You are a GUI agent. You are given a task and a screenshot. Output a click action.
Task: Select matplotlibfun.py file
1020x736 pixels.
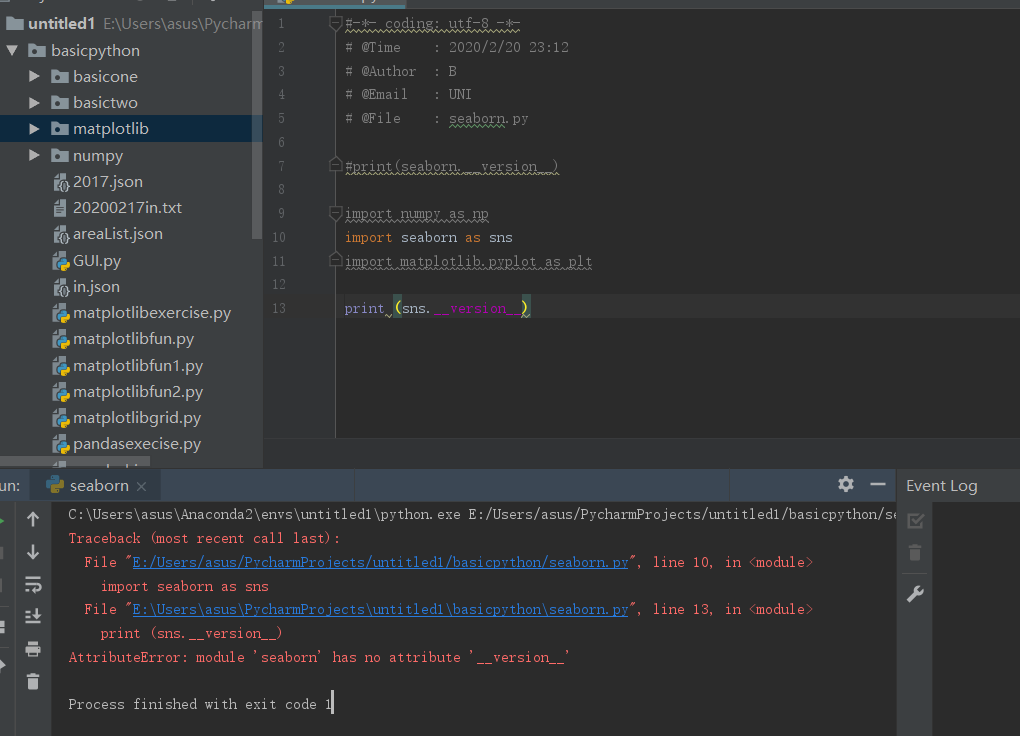[133, 338]
